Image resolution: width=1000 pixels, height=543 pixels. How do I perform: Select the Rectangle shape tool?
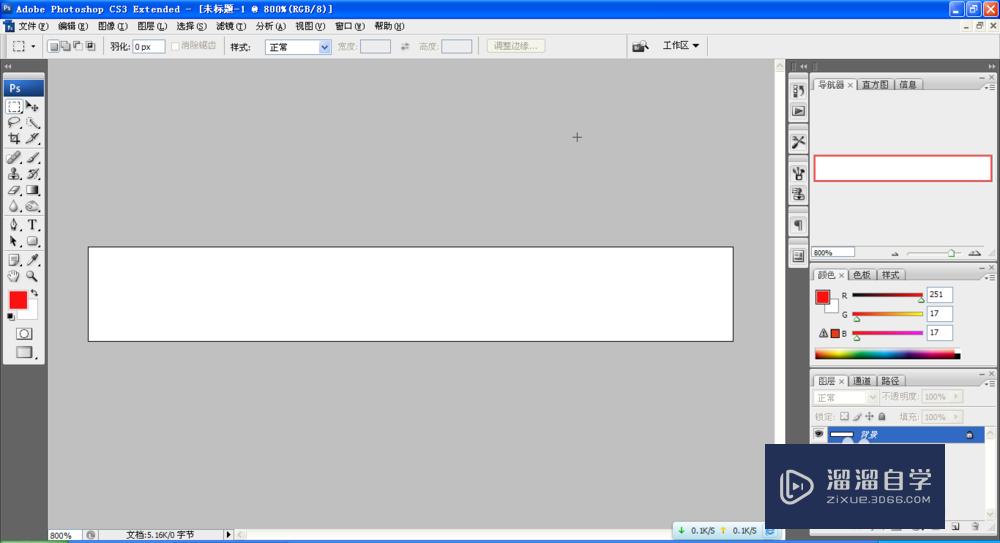(33, 241)
